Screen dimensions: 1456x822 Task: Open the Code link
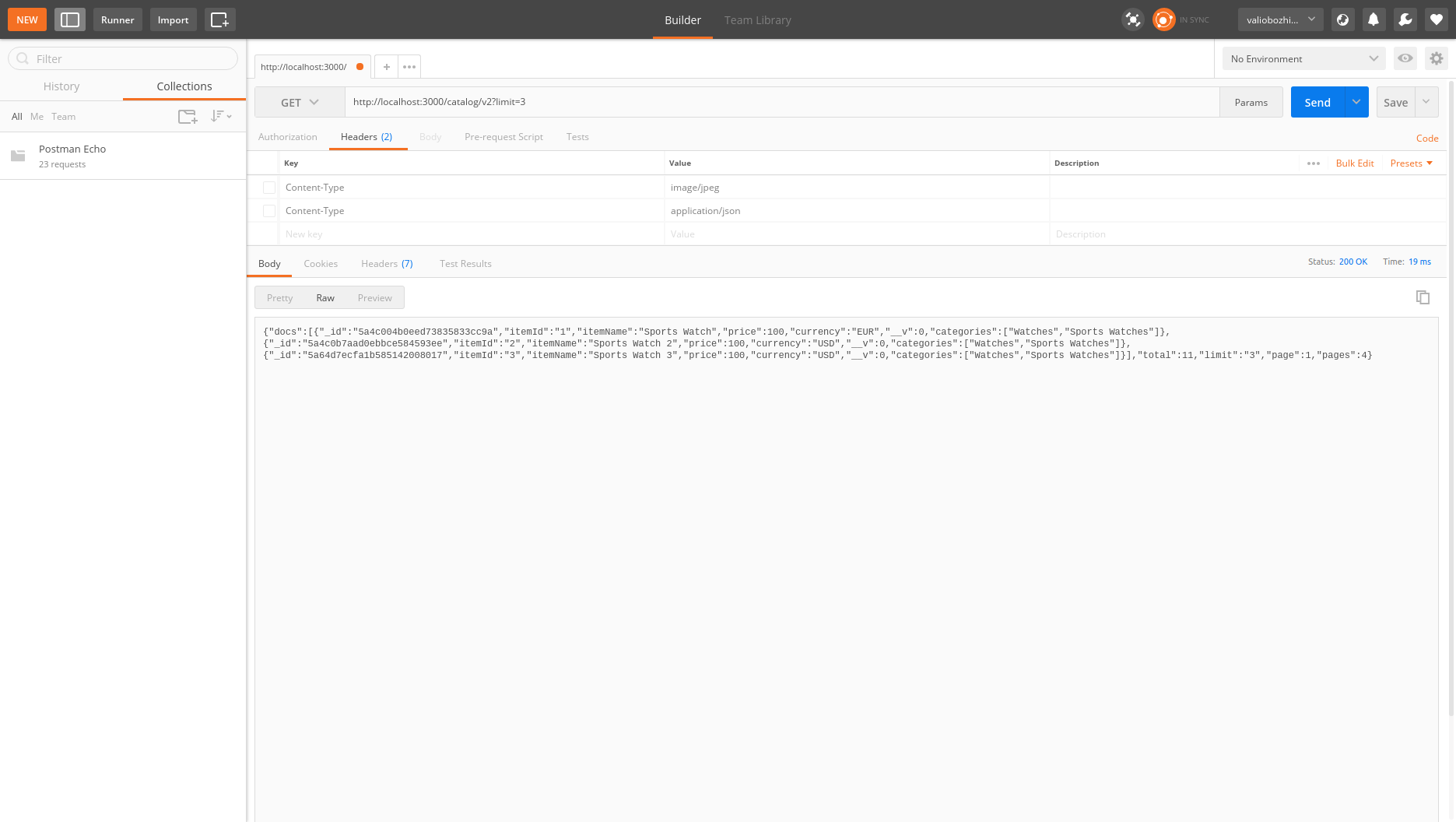(x=1427, y=139)
